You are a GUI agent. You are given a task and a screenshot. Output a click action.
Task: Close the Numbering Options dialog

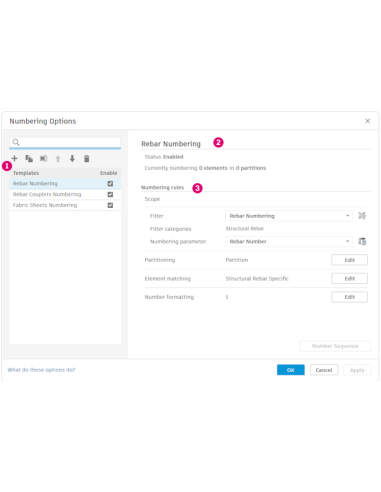tap(367, 121)
